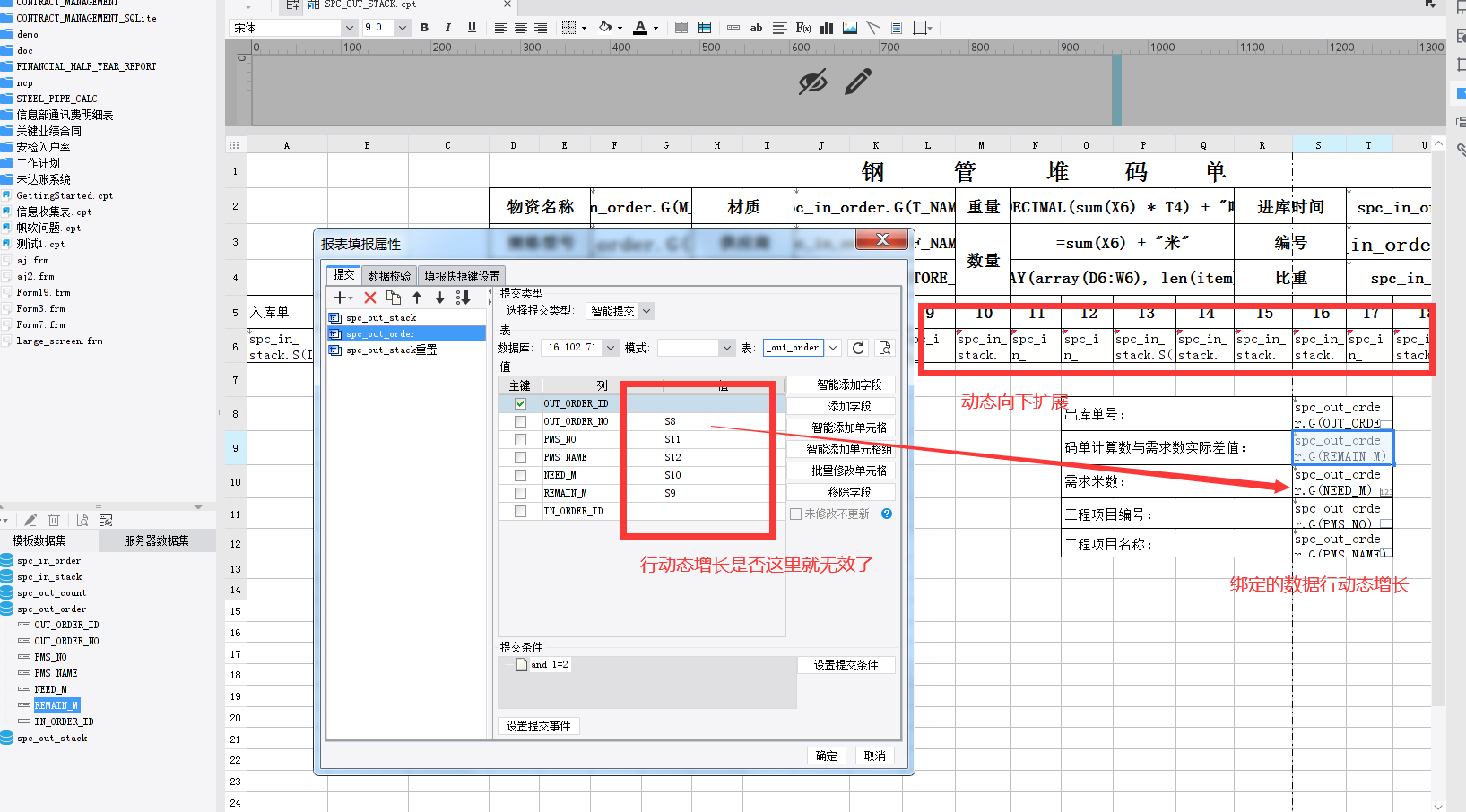Click the hidden-eye icon in the header area
Image resolution: width=1466 pixels, height=812 pixels.
coord(813,82)
